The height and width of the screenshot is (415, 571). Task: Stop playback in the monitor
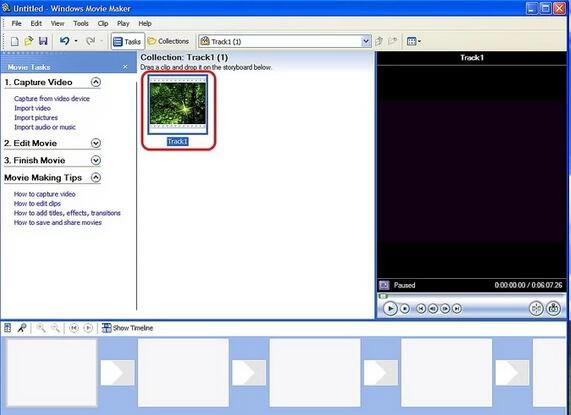tap(405, 309)
